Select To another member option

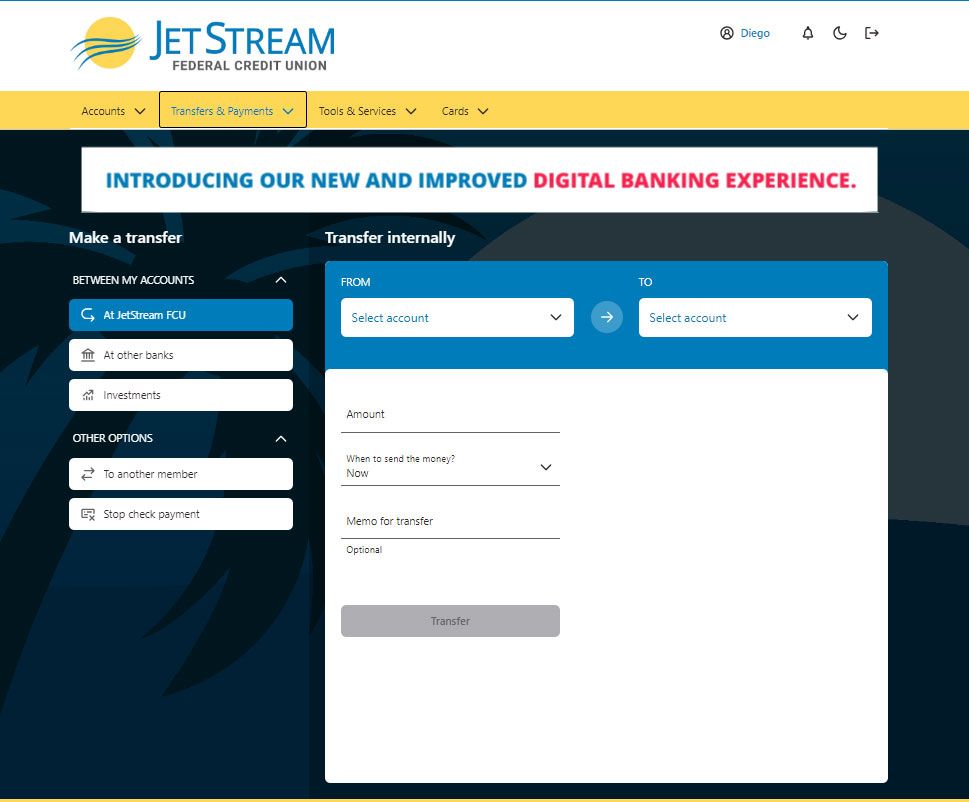click(x=180, y=473)
